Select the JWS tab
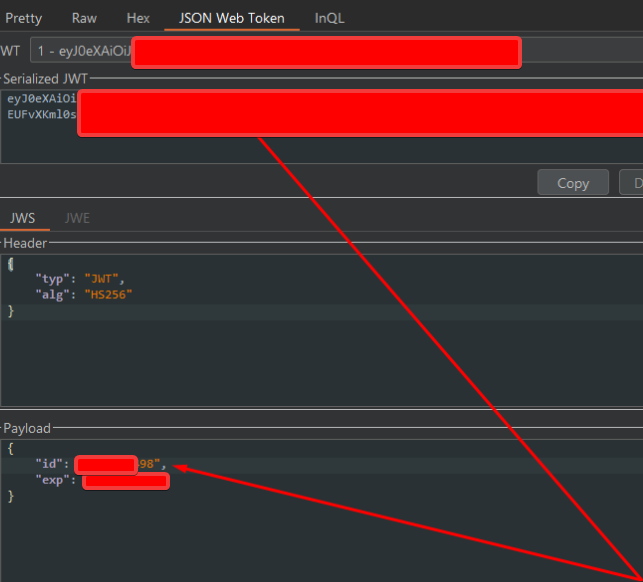This screenshot has height=582, width=643. [22, 217]
